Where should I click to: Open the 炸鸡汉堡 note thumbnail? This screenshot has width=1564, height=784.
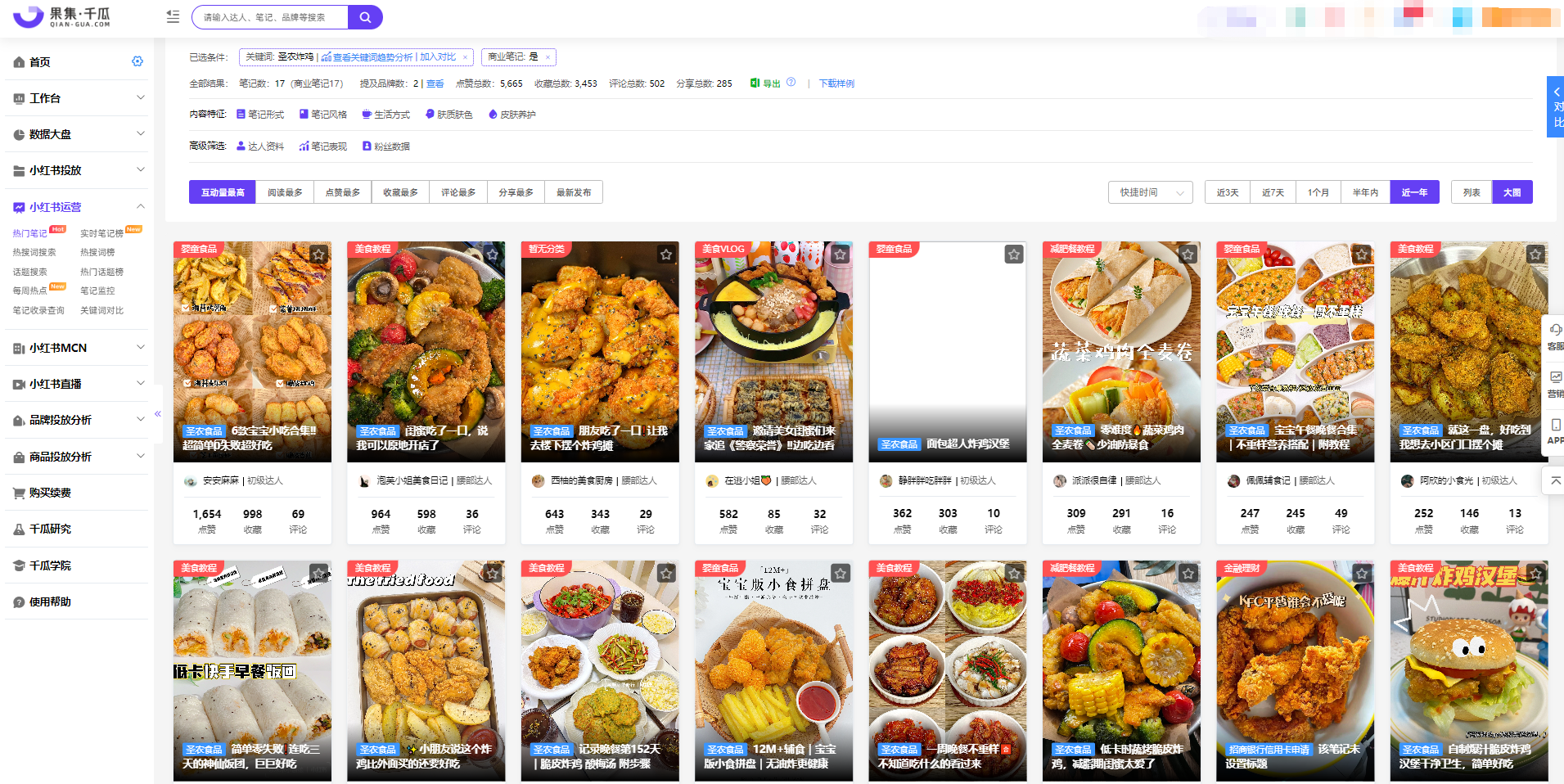pos(1469,671)
